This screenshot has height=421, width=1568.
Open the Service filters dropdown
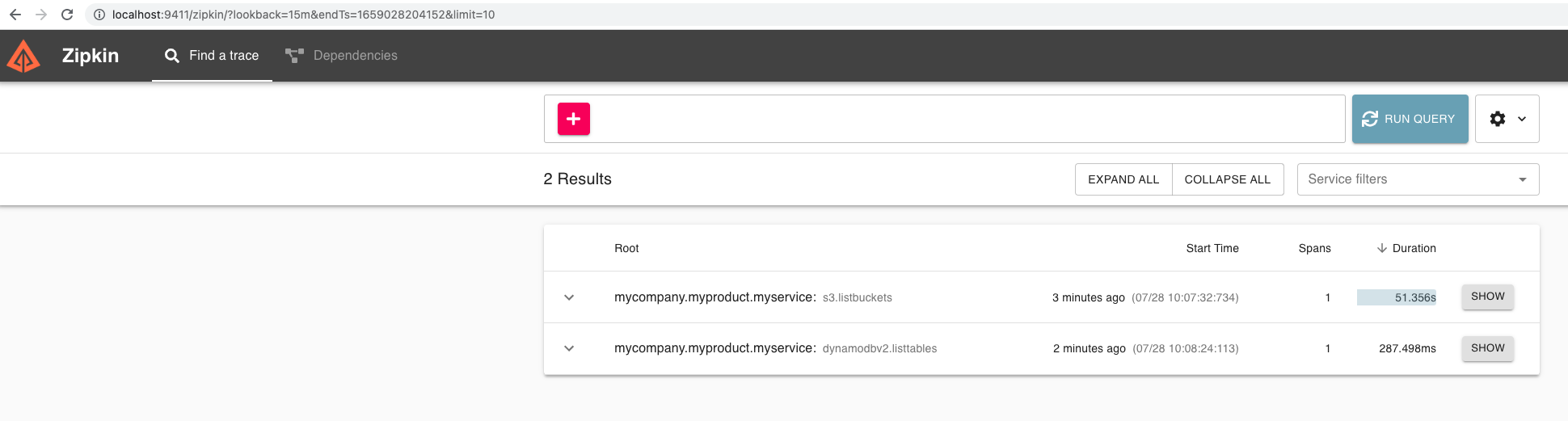tap(1418, 179)
